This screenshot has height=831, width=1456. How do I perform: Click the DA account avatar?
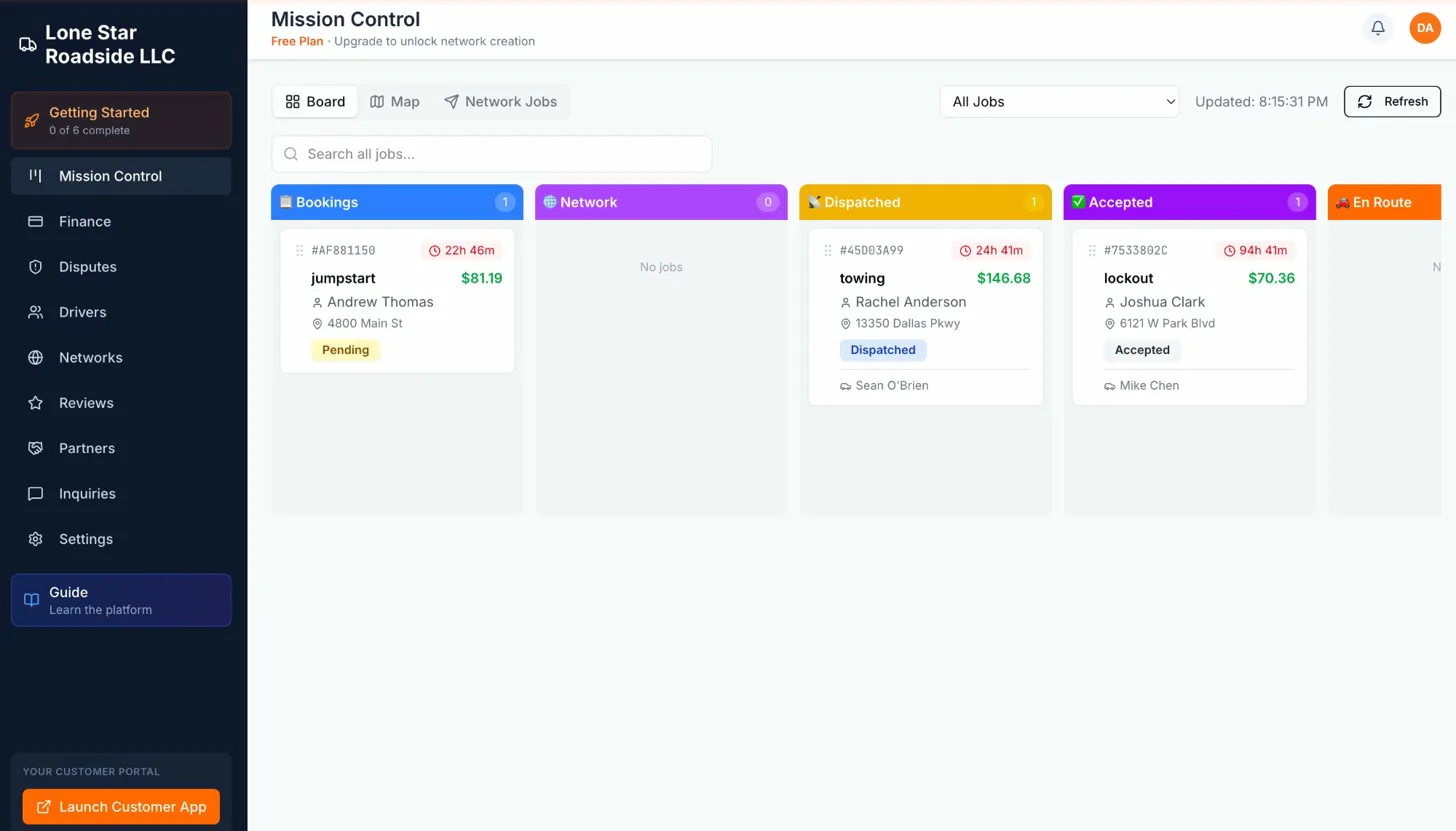1424,28
